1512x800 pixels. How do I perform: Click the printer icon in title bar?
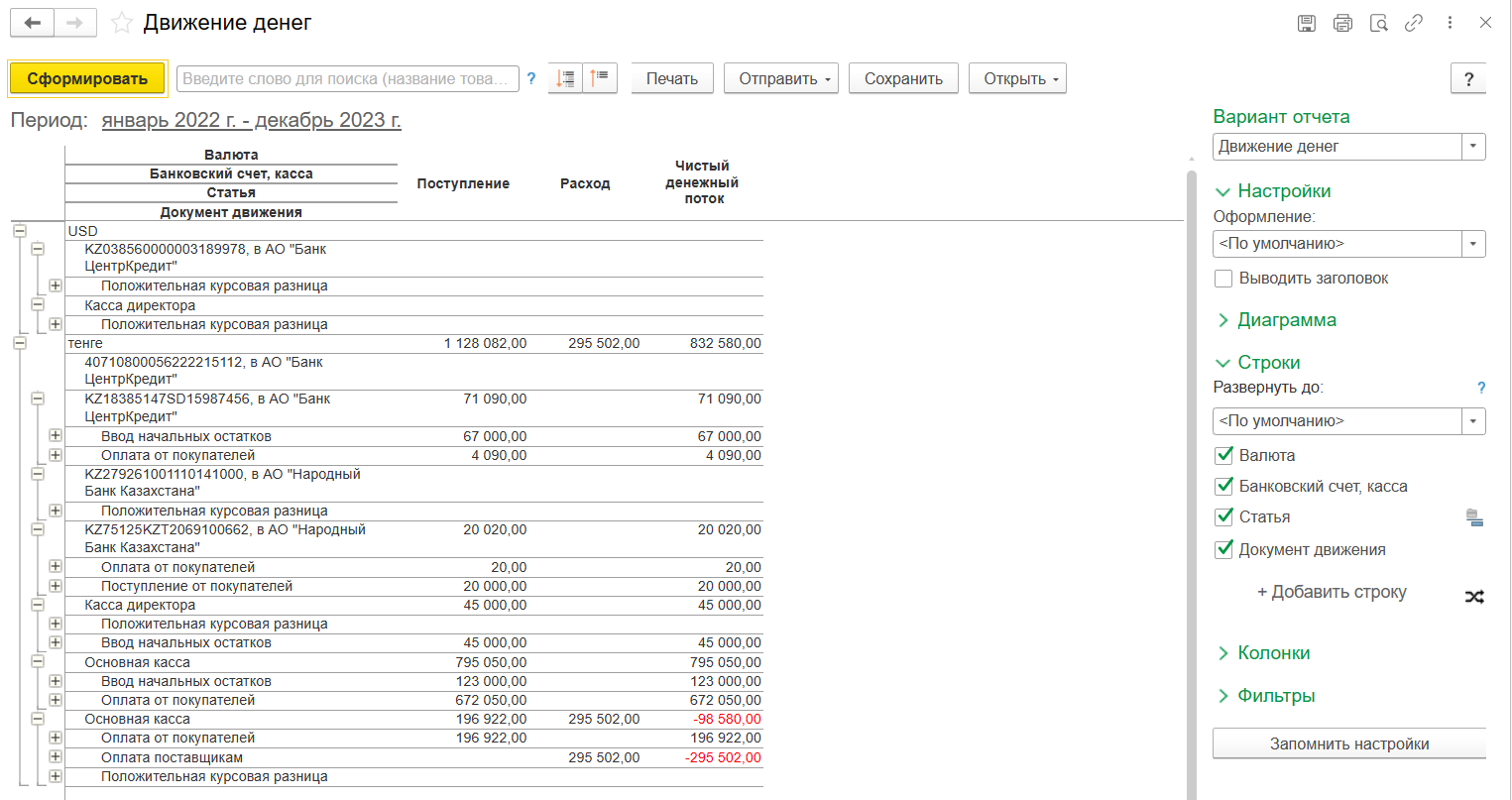1342,23
